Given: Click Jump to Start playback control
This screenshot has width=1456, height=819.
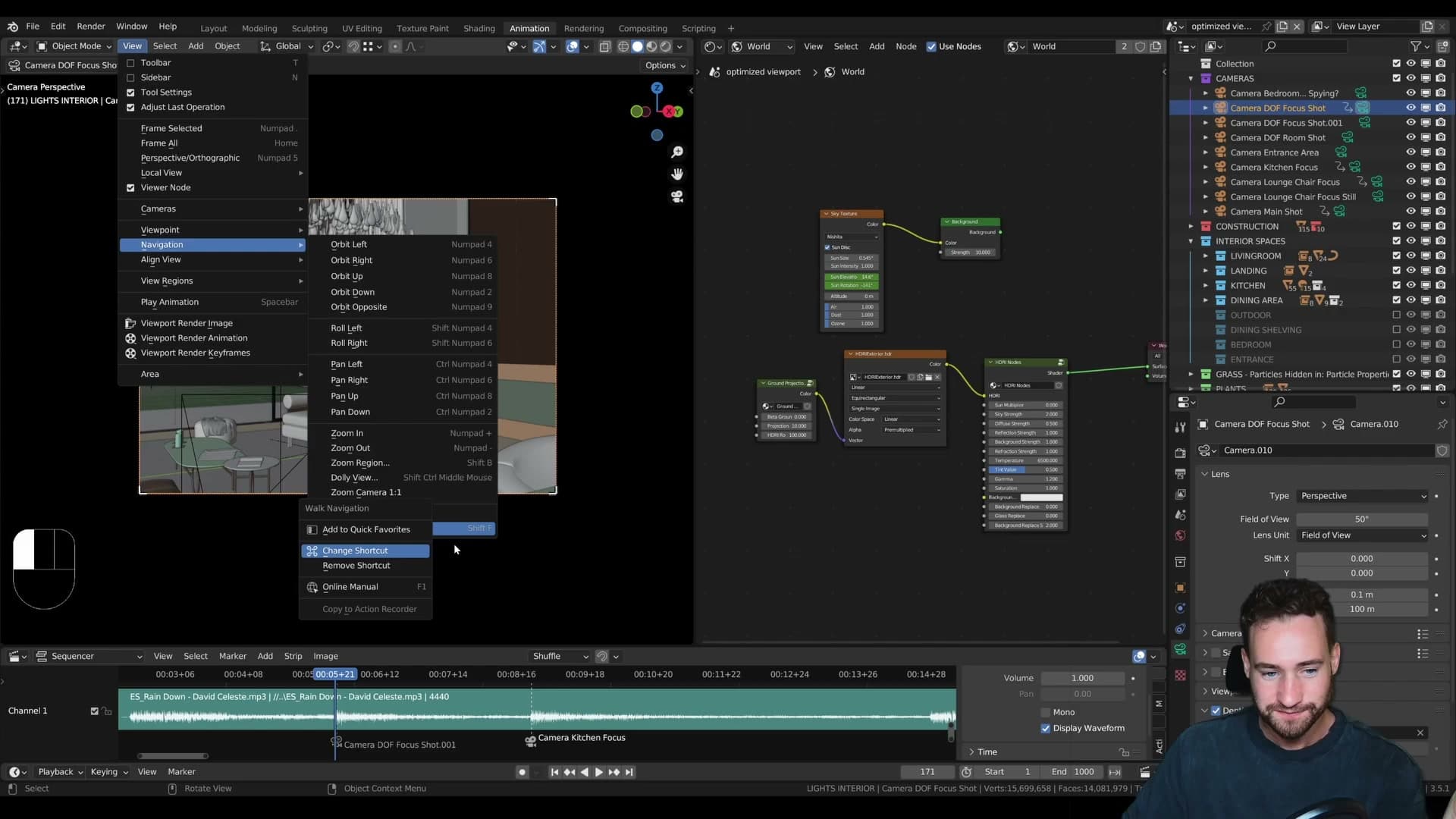Looking at the screenshot, I should [554, 772].
